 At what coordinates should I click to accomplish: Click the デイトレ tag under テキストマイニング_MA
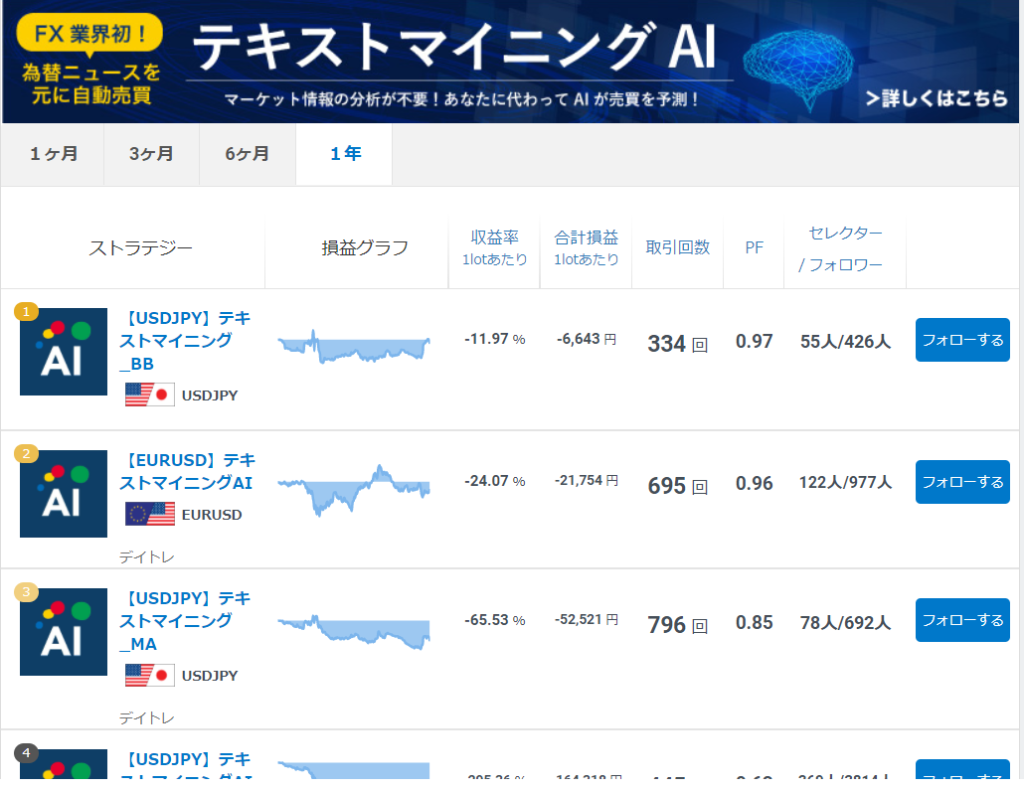pyautogui.click(x=146, y=718)
